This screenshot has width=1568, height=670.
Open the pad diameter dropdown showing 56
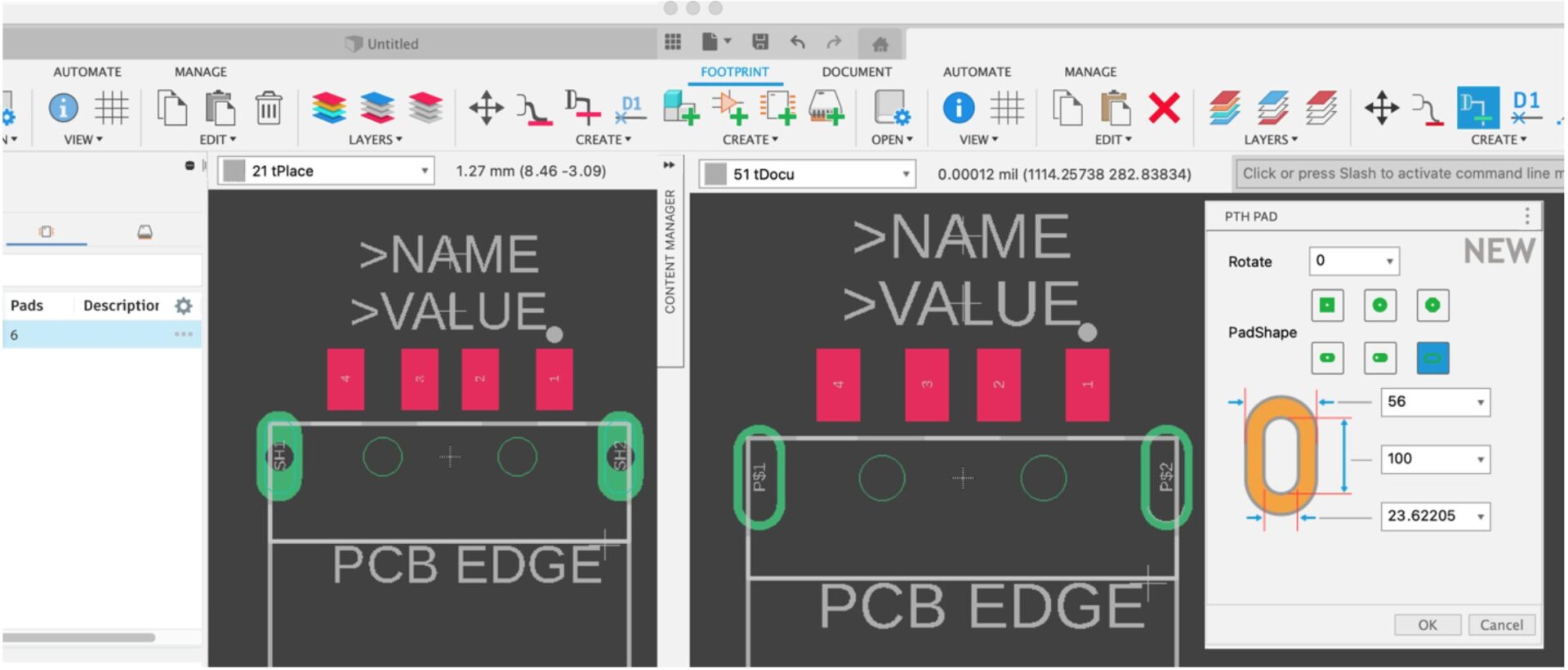coord(1435,402)
